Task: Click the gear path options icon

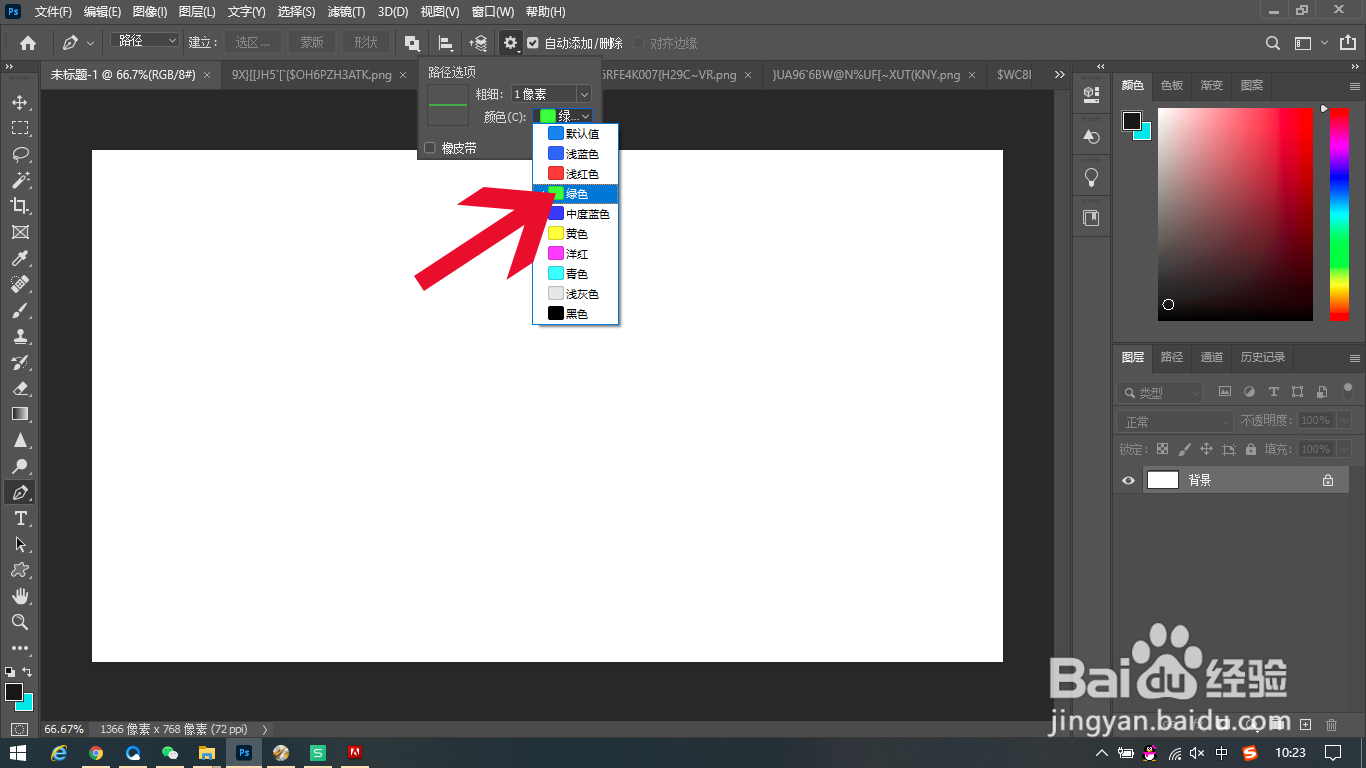Action: click(x=511, y=43)
